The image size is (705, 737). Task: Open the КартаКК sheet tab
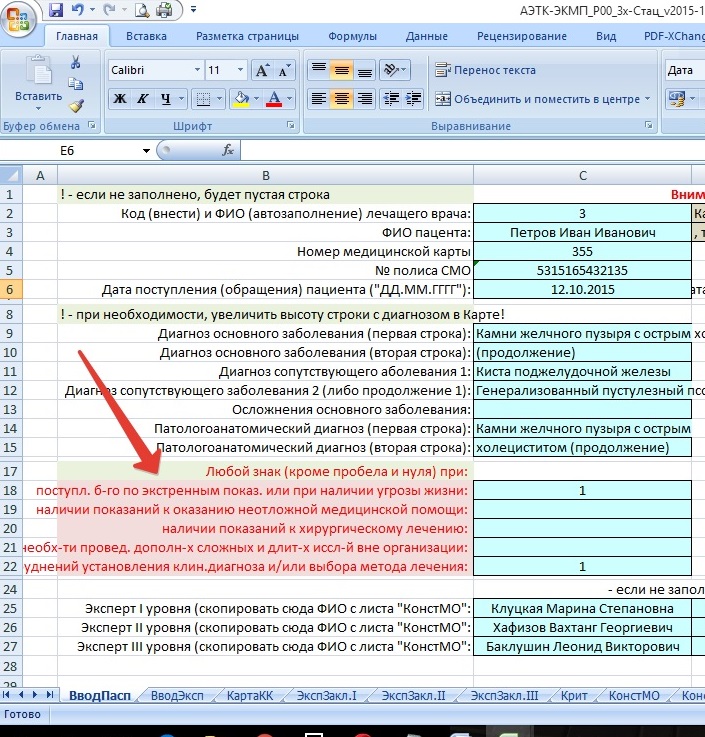coord(250,695)
